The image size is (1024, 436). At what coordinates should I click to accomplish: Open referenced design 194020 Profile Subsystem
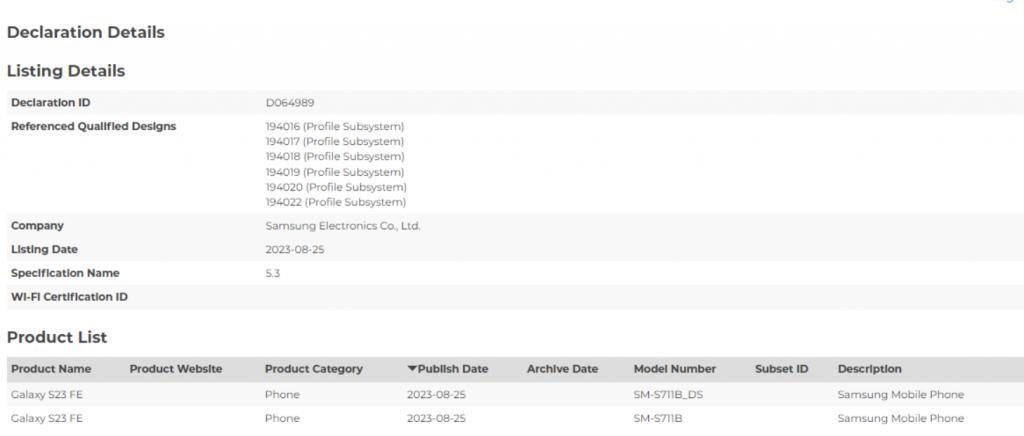pos(336,187)
